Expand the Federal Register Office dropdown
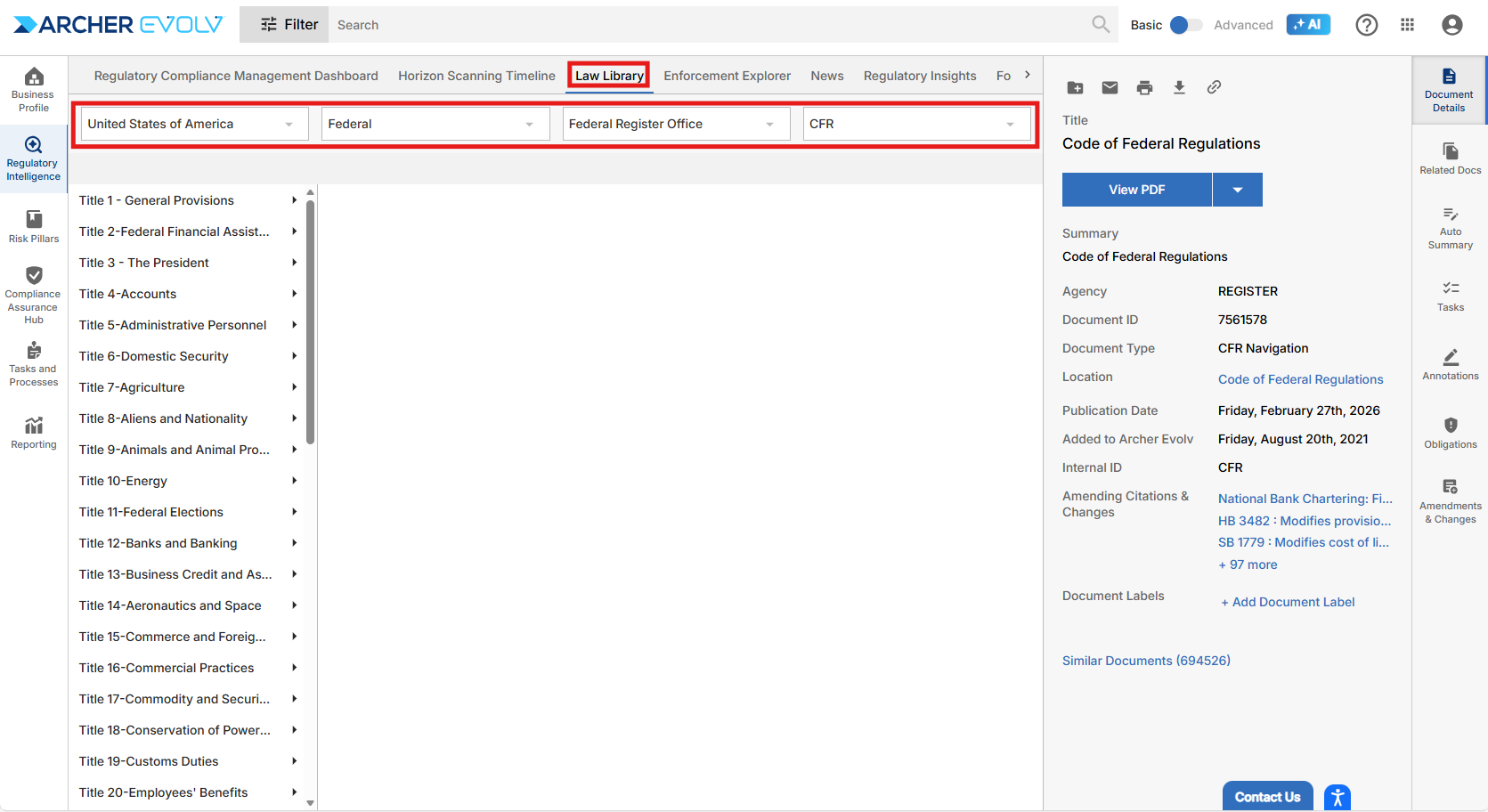Screen dimensions: 1488x812 [675, 124]
